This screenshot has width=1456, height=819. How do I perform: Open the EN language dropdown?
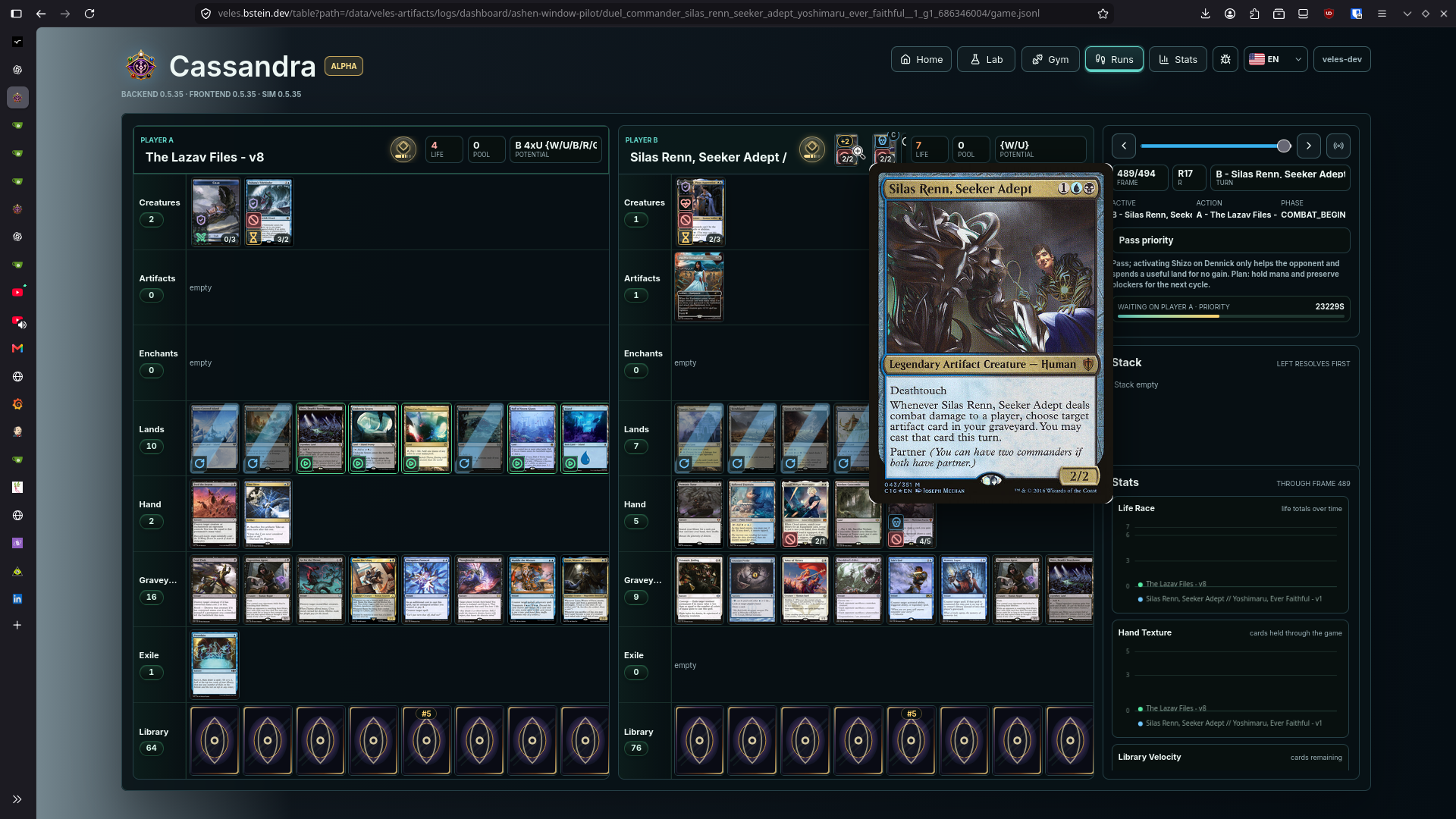(x=1276, y=59)
